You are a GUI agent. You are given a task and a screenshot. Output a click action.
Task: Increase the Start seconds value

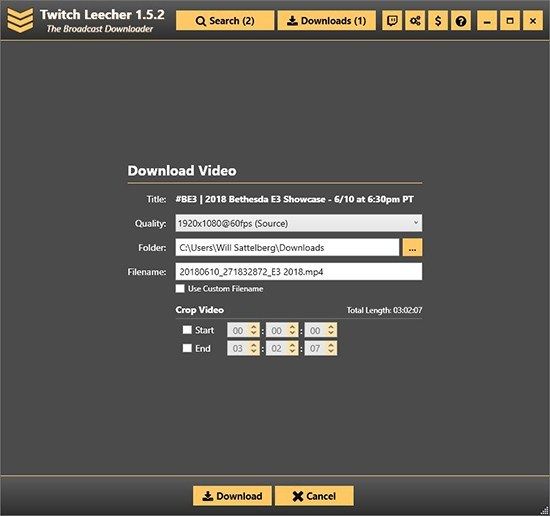331,327
